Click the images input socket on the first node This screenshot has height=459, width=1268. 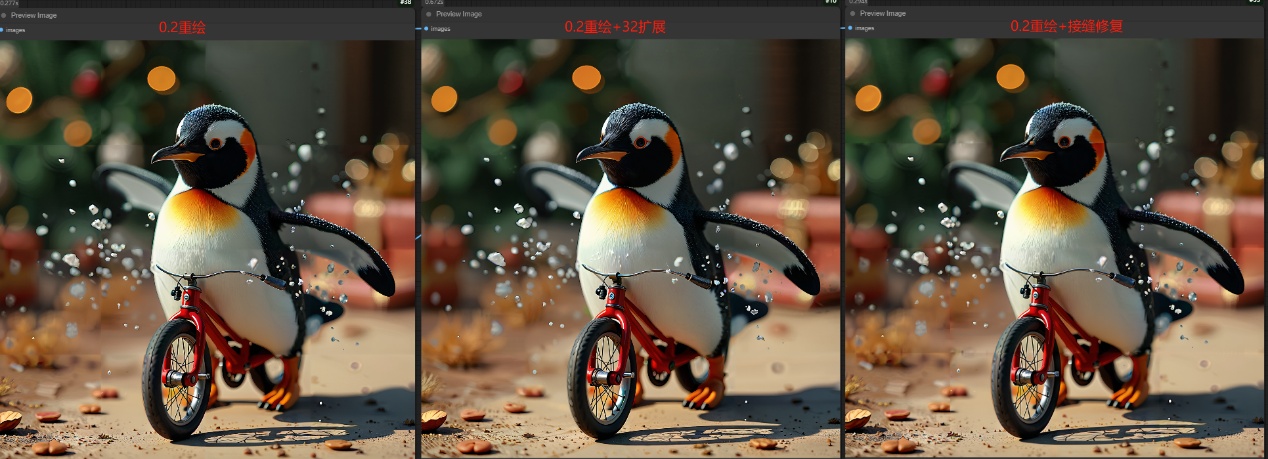(2, 30)
